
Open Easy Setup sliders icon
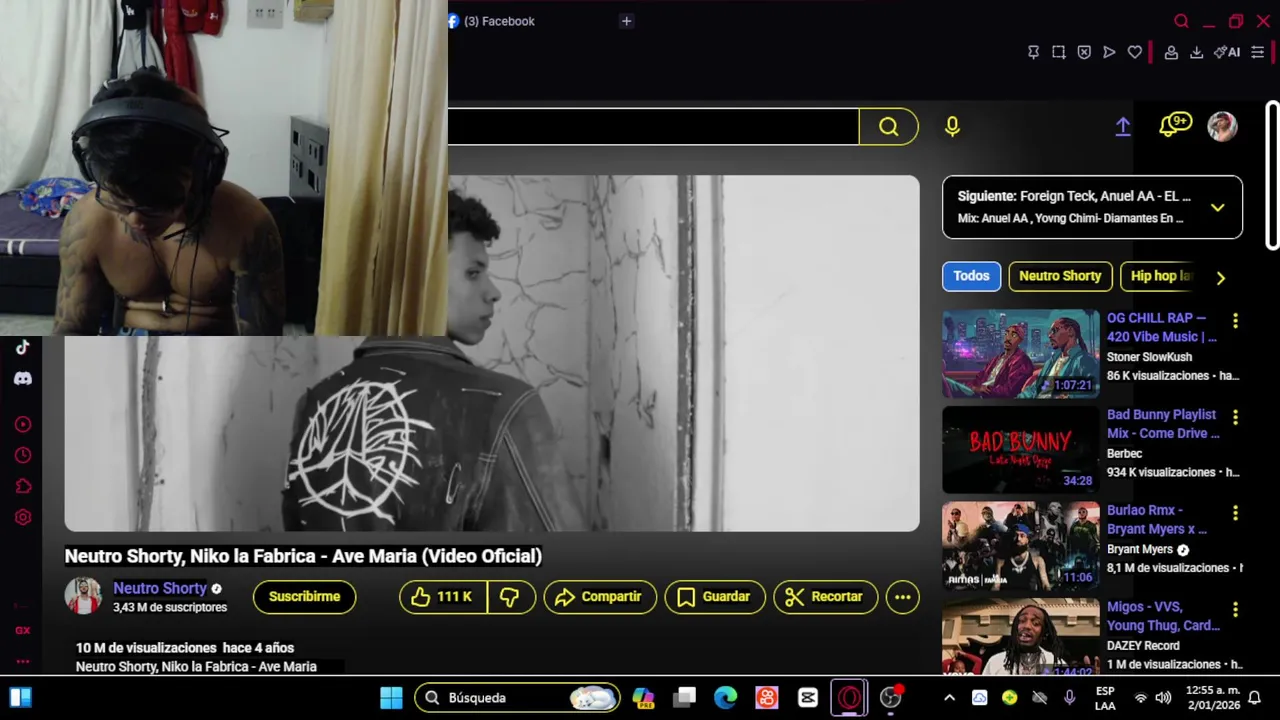1258,52
